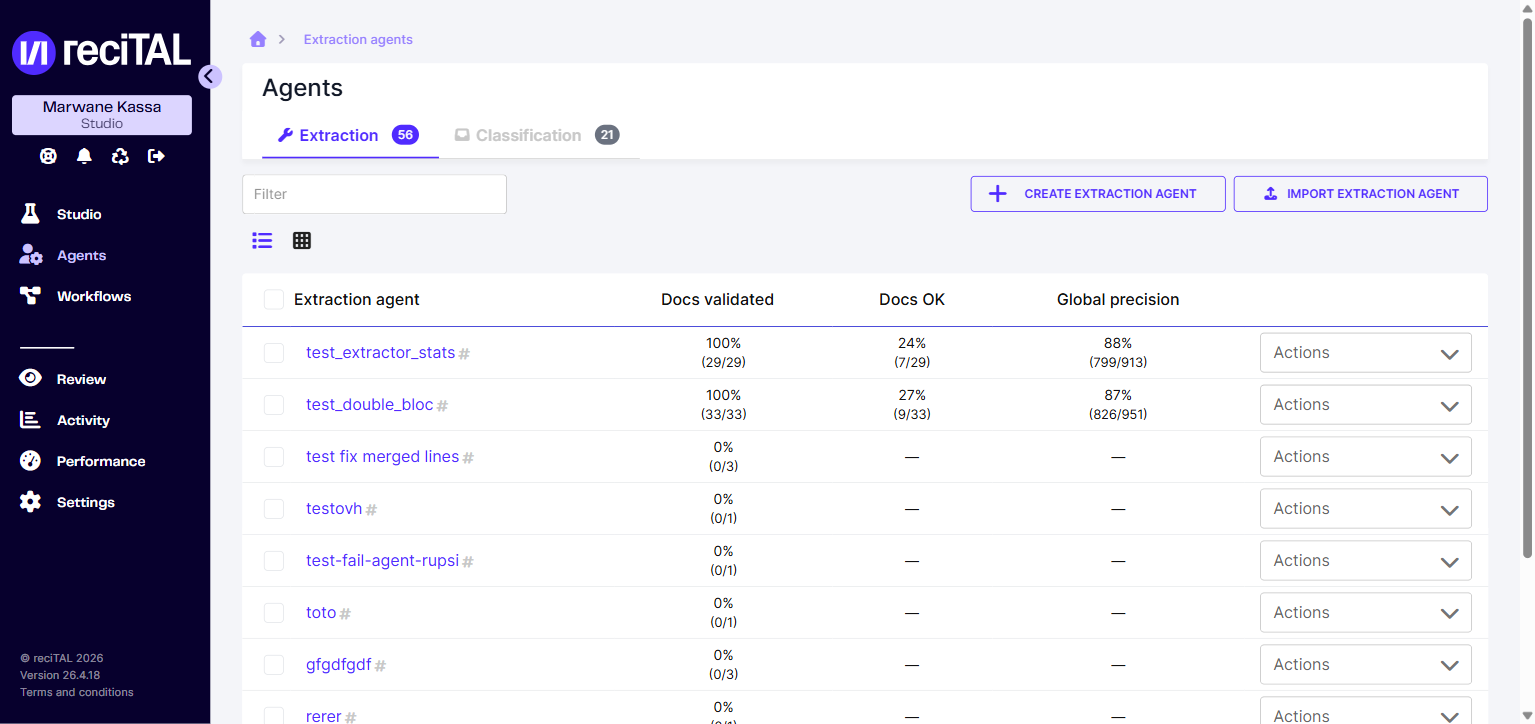1535x724 pixels.
Task: Open Actions dropdown for test-fail-agent-rupsi
Action: click(1365, 561)
